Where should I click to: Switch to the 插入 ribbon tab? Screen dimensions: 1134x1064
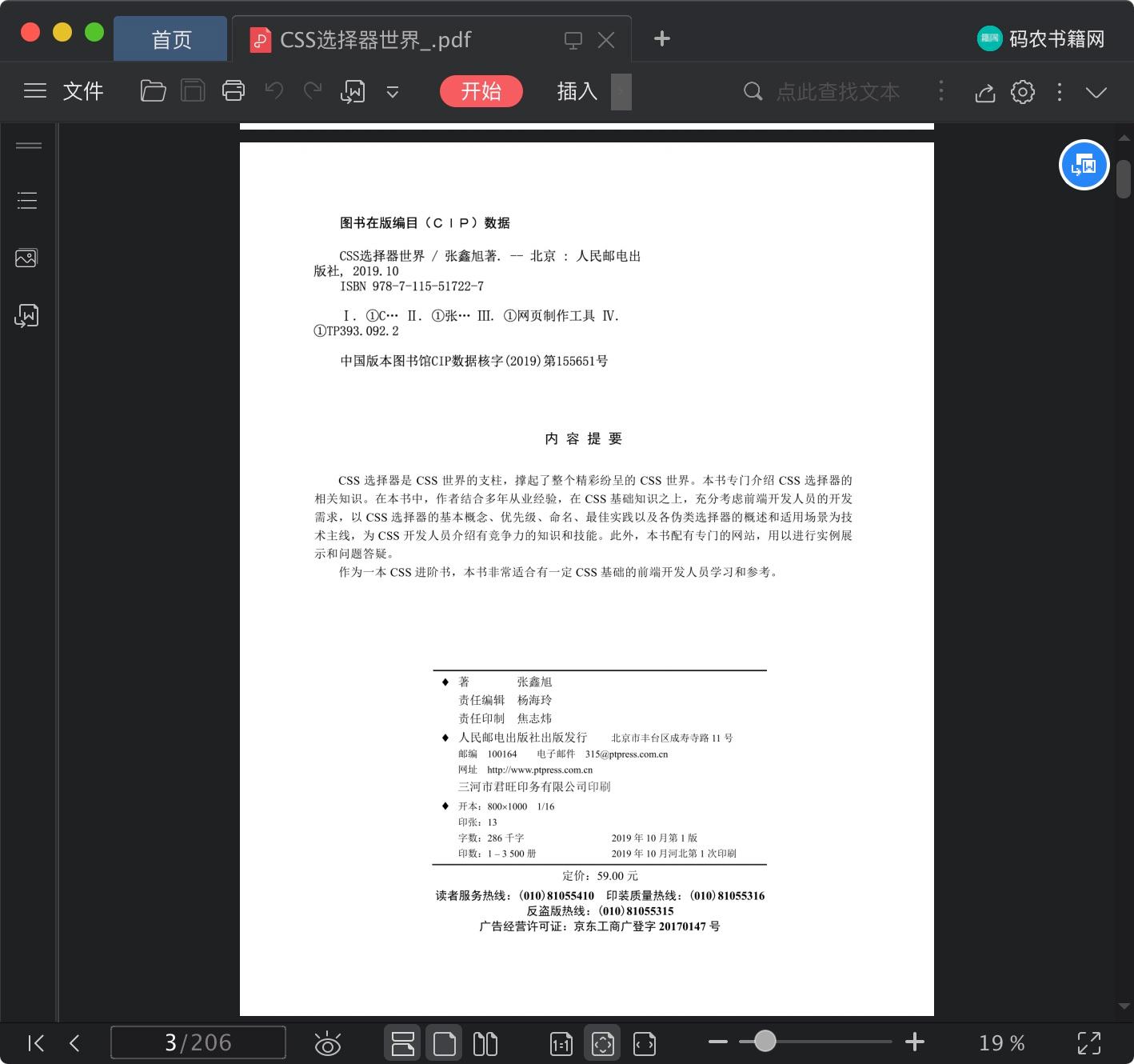click(576, 91)
